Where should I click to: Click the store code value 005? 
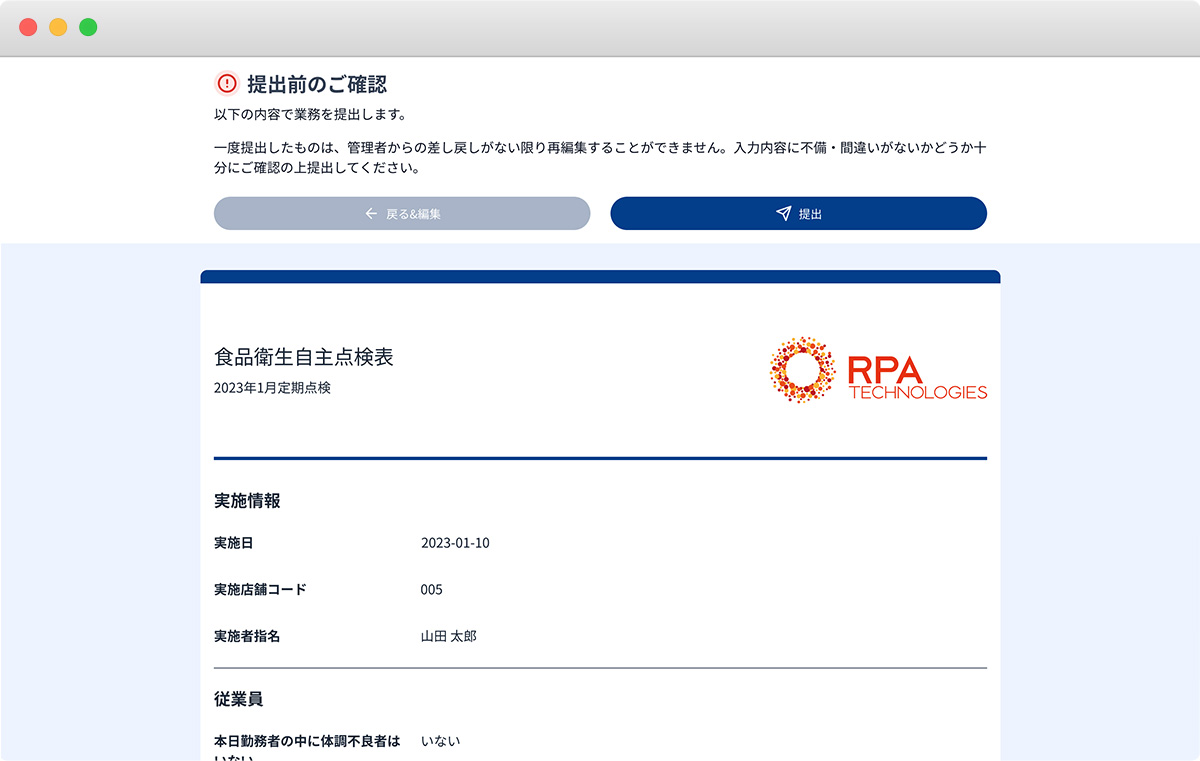tap(431, 589)
